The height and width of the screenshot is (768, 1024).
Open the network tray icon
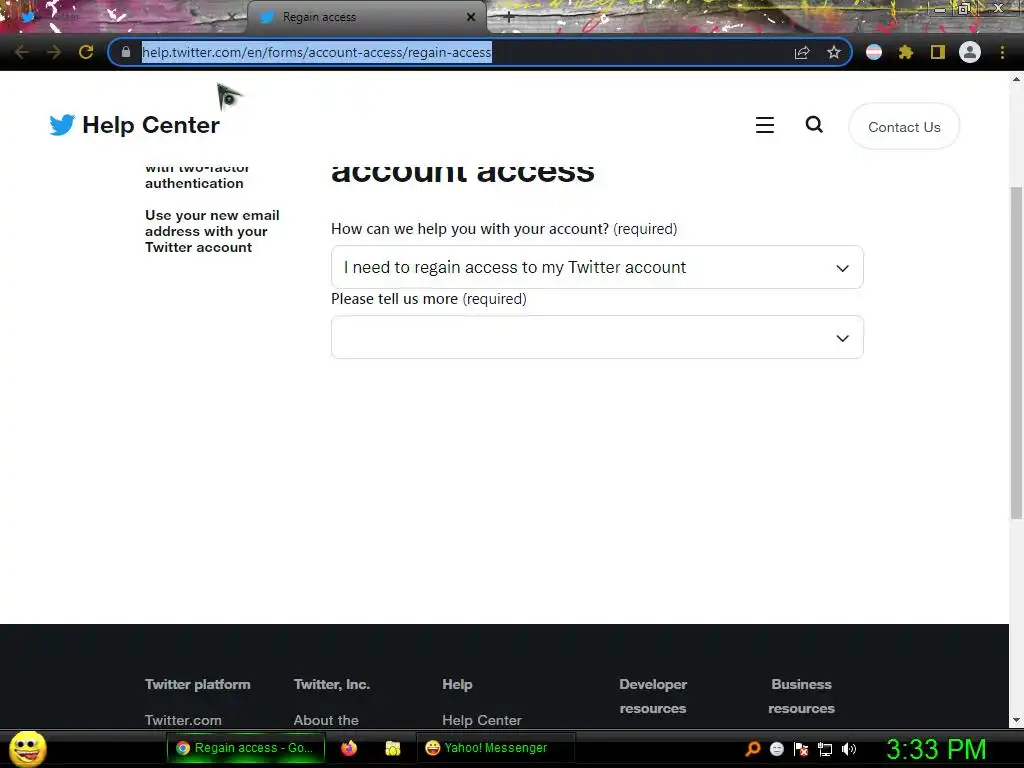click(825, 749)
